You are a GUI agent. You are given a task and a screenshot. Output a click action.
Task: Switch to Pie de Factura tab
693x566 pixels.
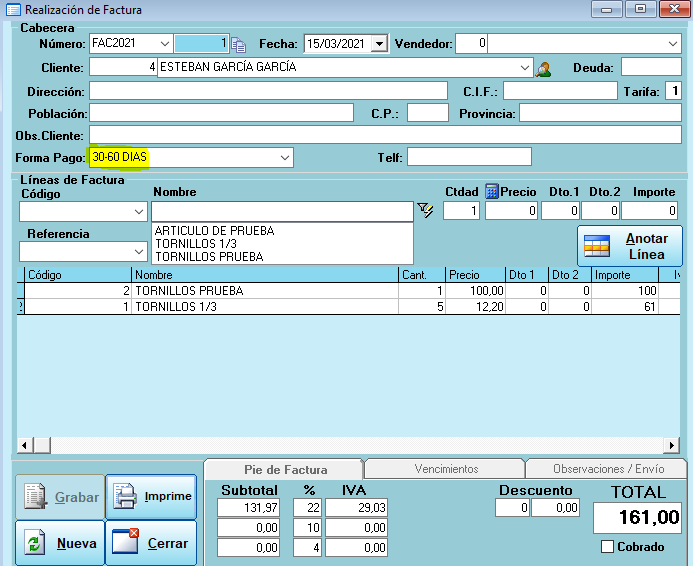pyautogui.click(x=286, y=469)
